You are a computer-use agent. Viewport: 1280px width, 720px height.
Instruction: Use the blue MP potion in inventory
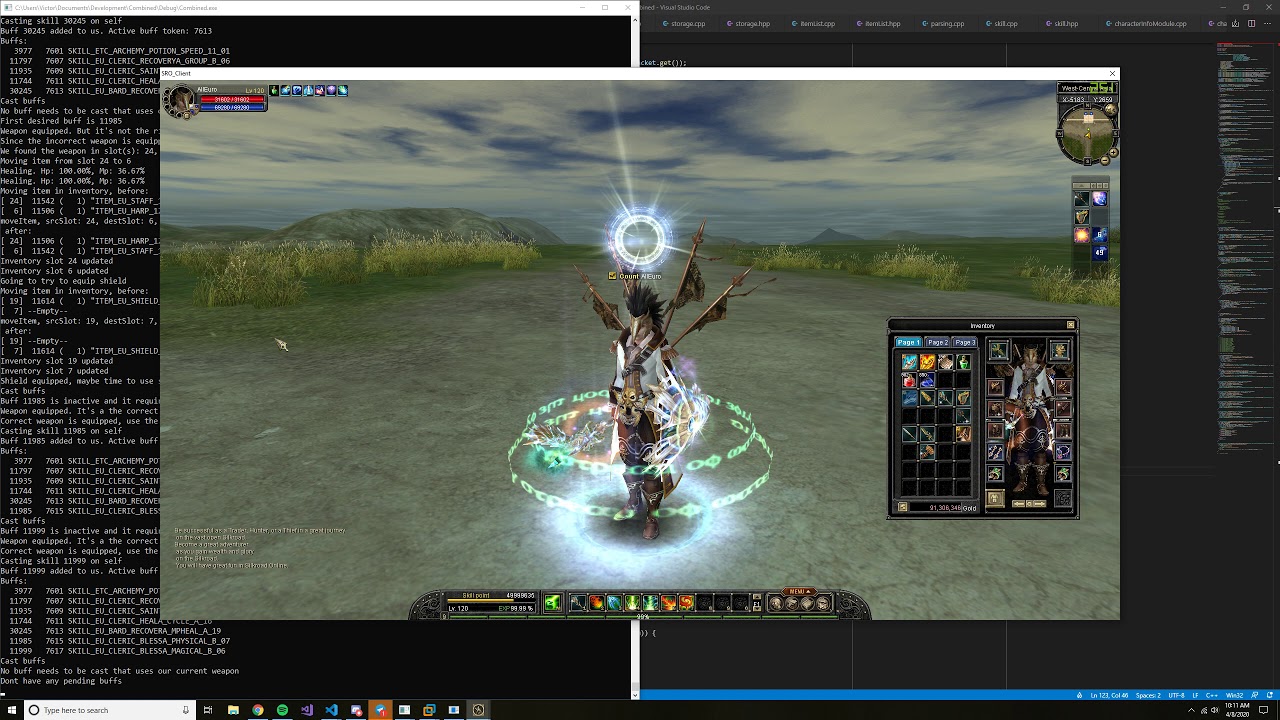(927, 380)
